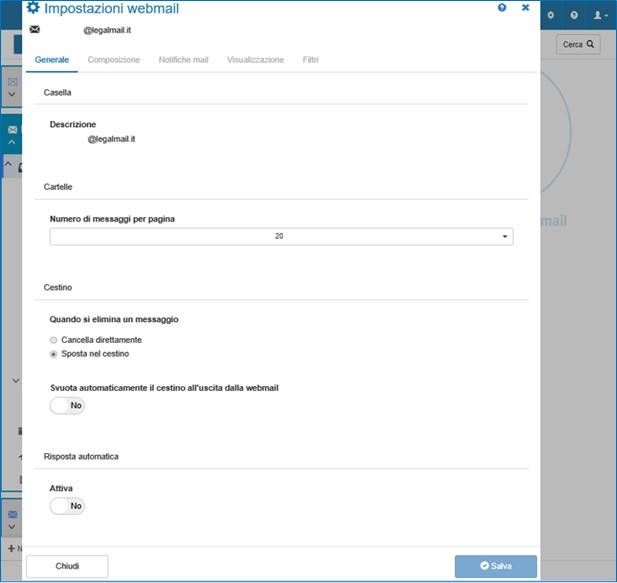Click the top bar help icon

point(574,15)
